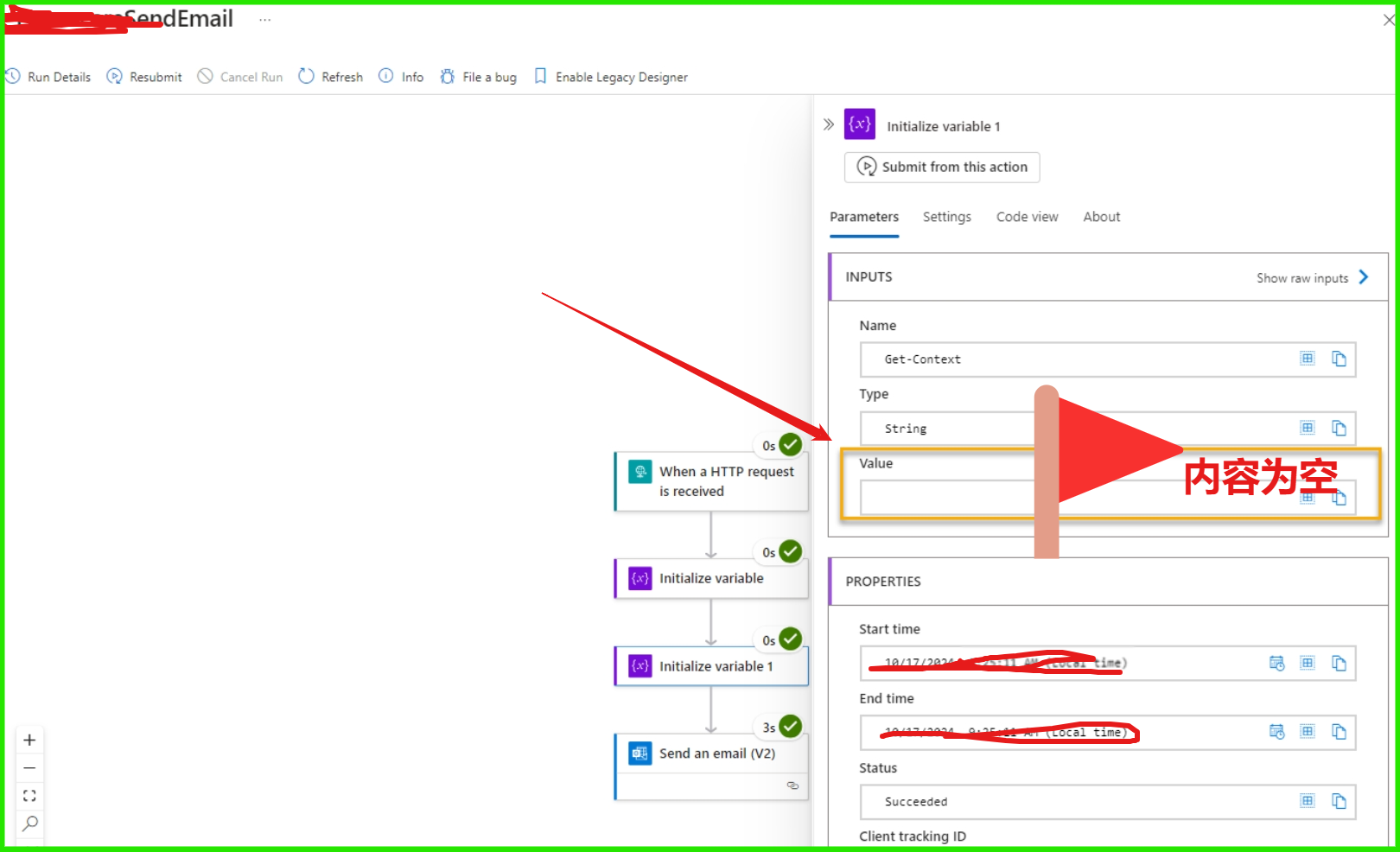
Task: Open the About tab
Action: tap(1101, 217)
